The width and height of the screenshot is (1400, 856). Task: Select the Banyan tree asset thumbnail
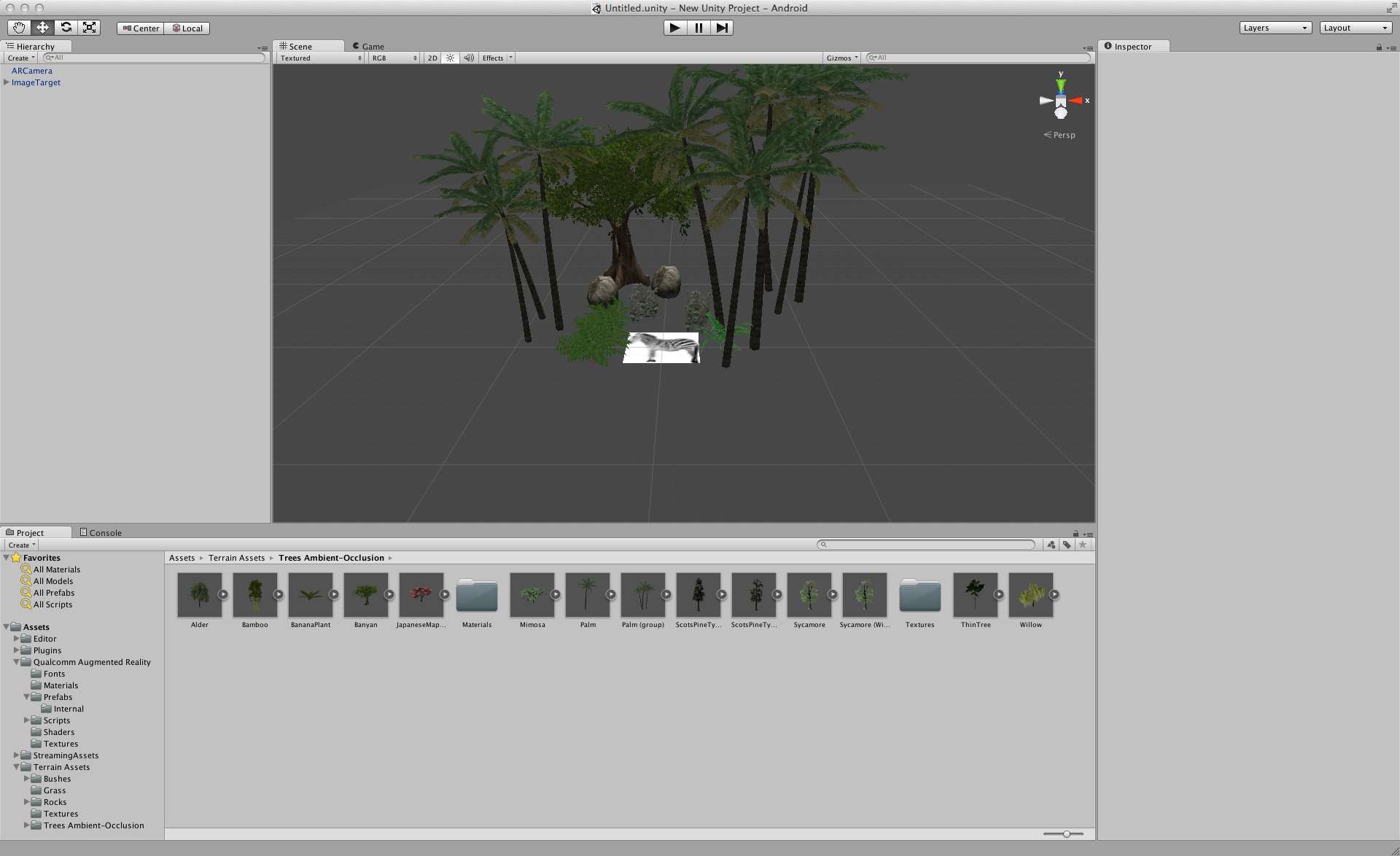[365, 595]
